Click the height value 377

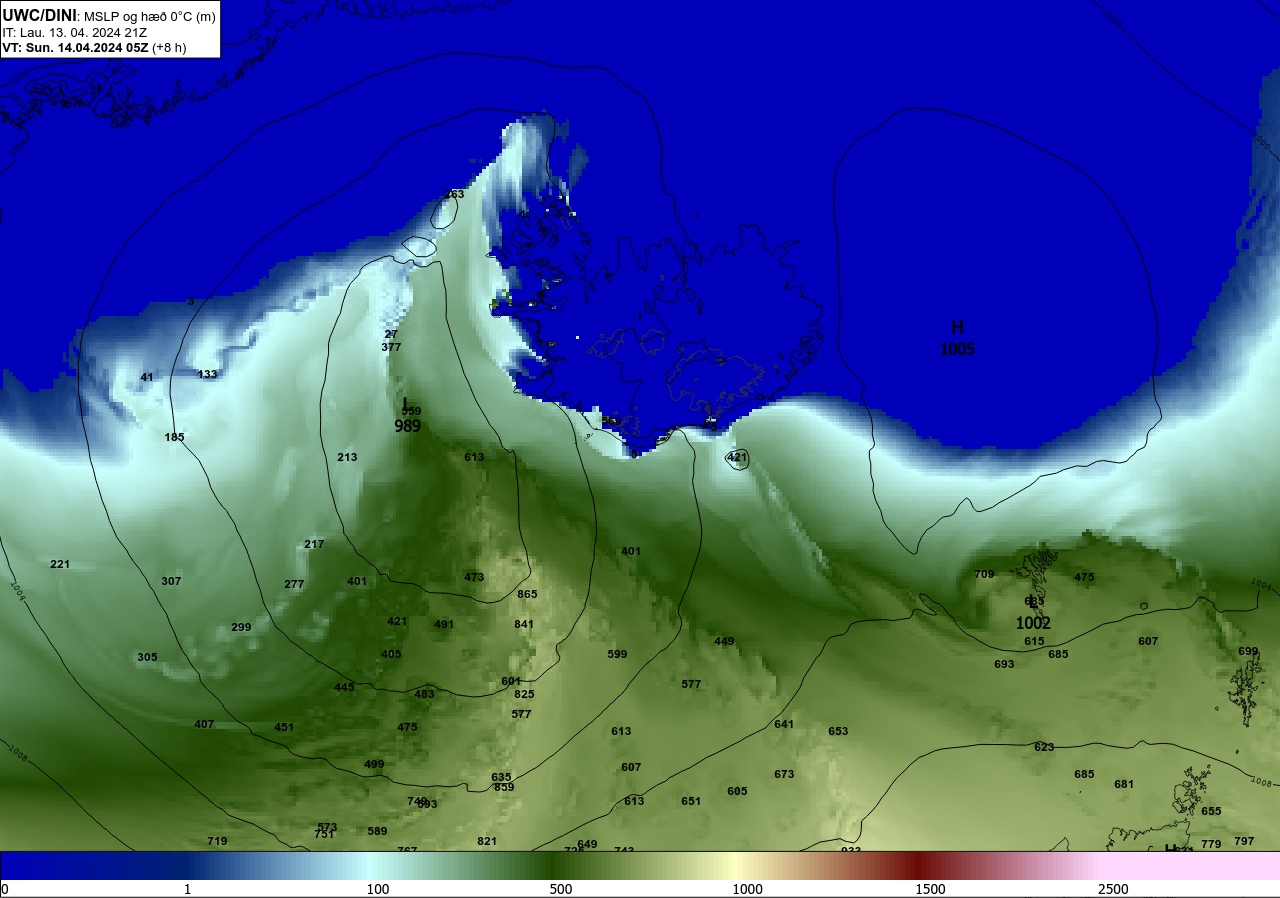391,347
